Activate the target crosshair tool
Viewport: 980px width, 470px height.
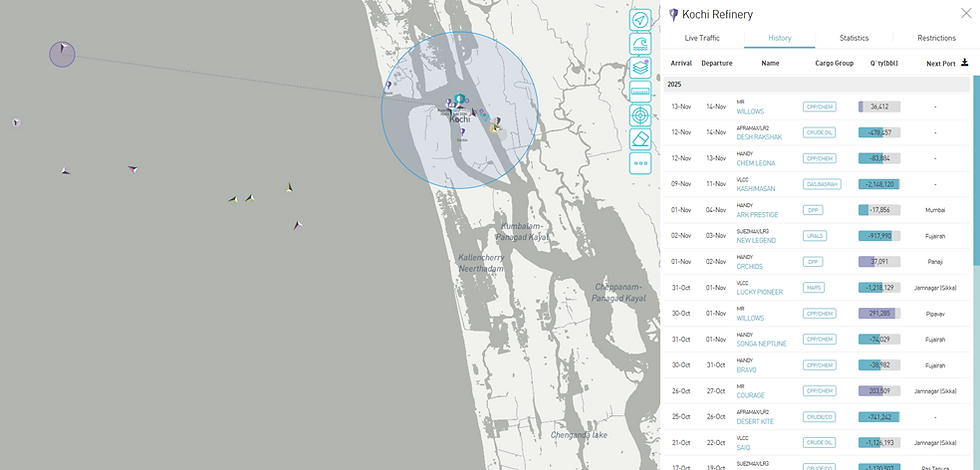[x=640, y=116]
